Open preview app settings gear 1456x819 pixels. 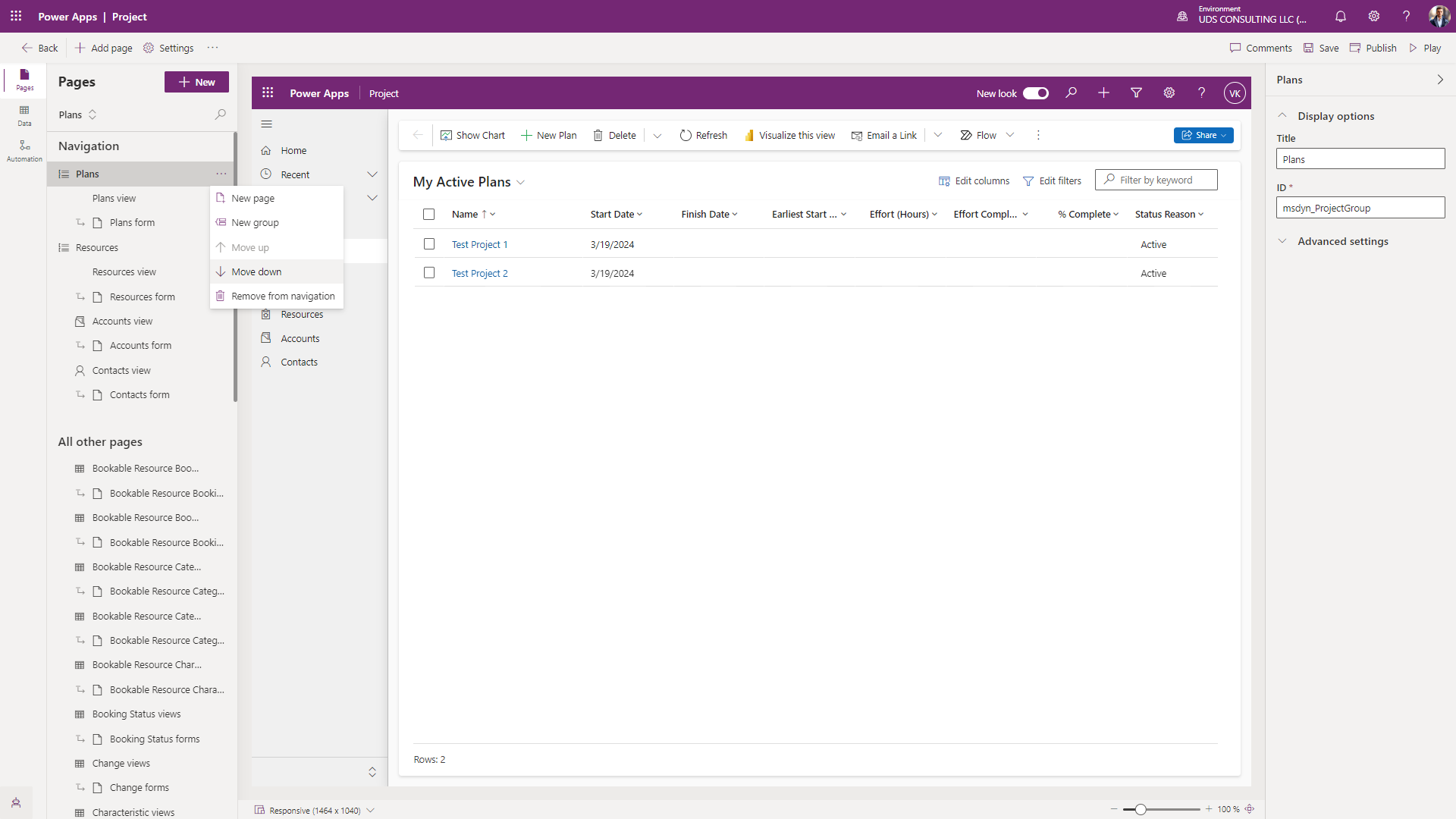pos(1169,93)
